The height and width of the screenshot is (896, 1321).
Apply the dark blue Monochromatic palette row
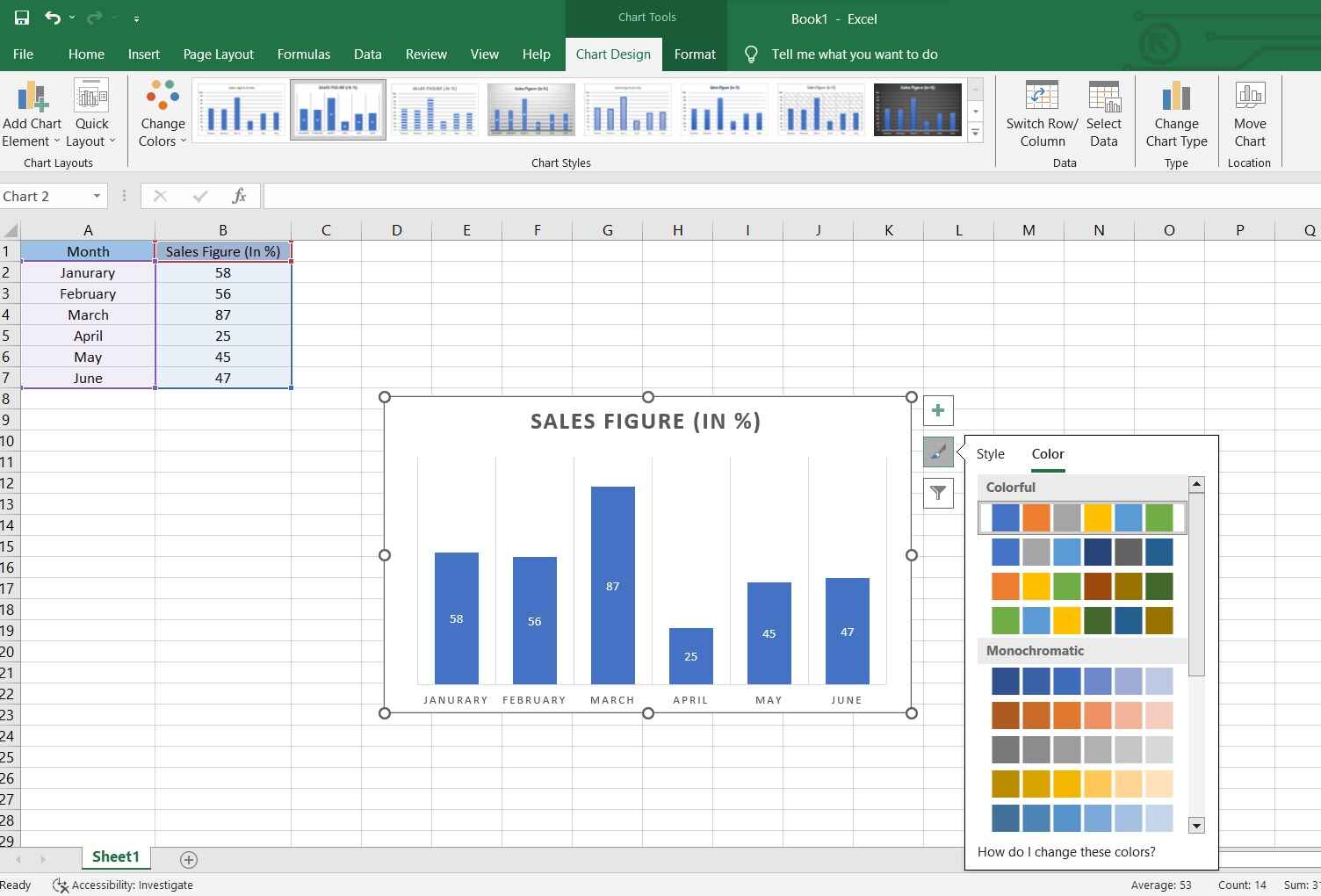(x=1082, y=681)
